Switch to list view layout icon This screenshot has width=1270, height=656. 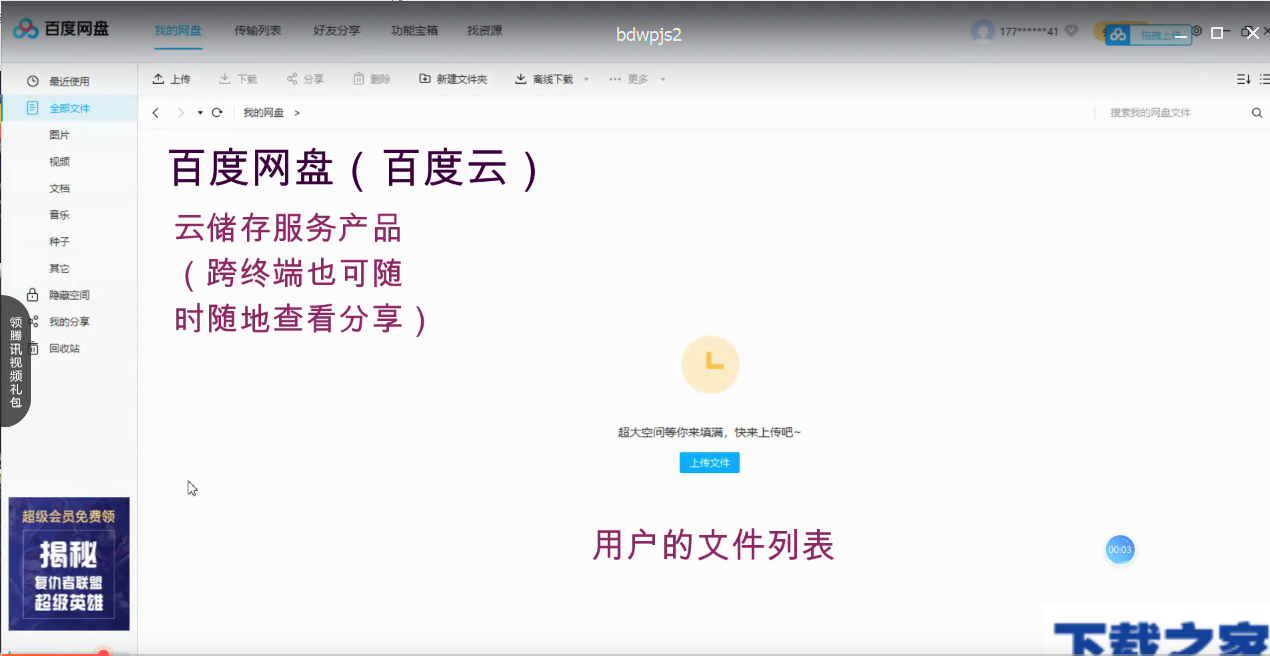point(1263,78)
